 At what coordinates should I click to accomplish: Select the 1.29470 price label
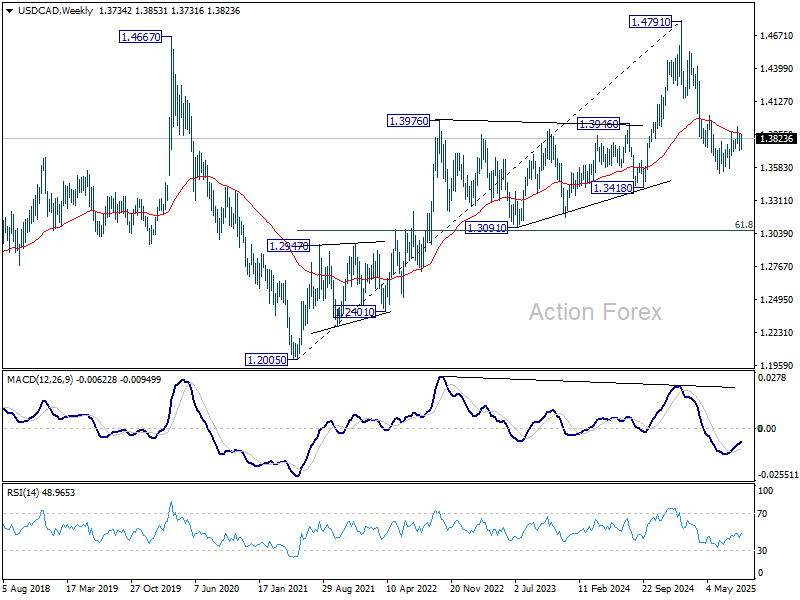pyautogui.click(x=289, y=246)
